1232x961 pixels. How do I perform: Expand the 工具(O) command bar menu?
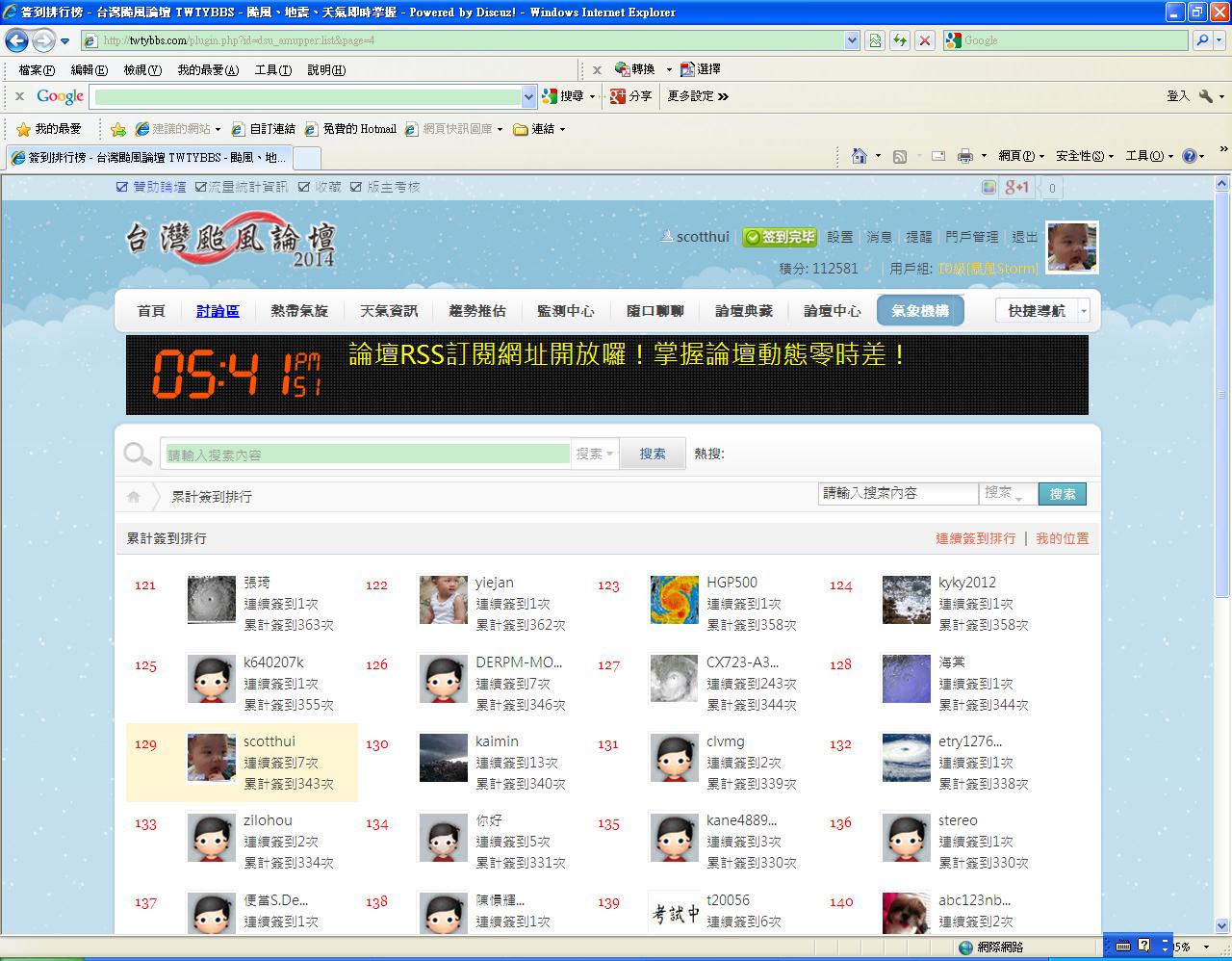pyautogui.click(x=1150, y=156)
